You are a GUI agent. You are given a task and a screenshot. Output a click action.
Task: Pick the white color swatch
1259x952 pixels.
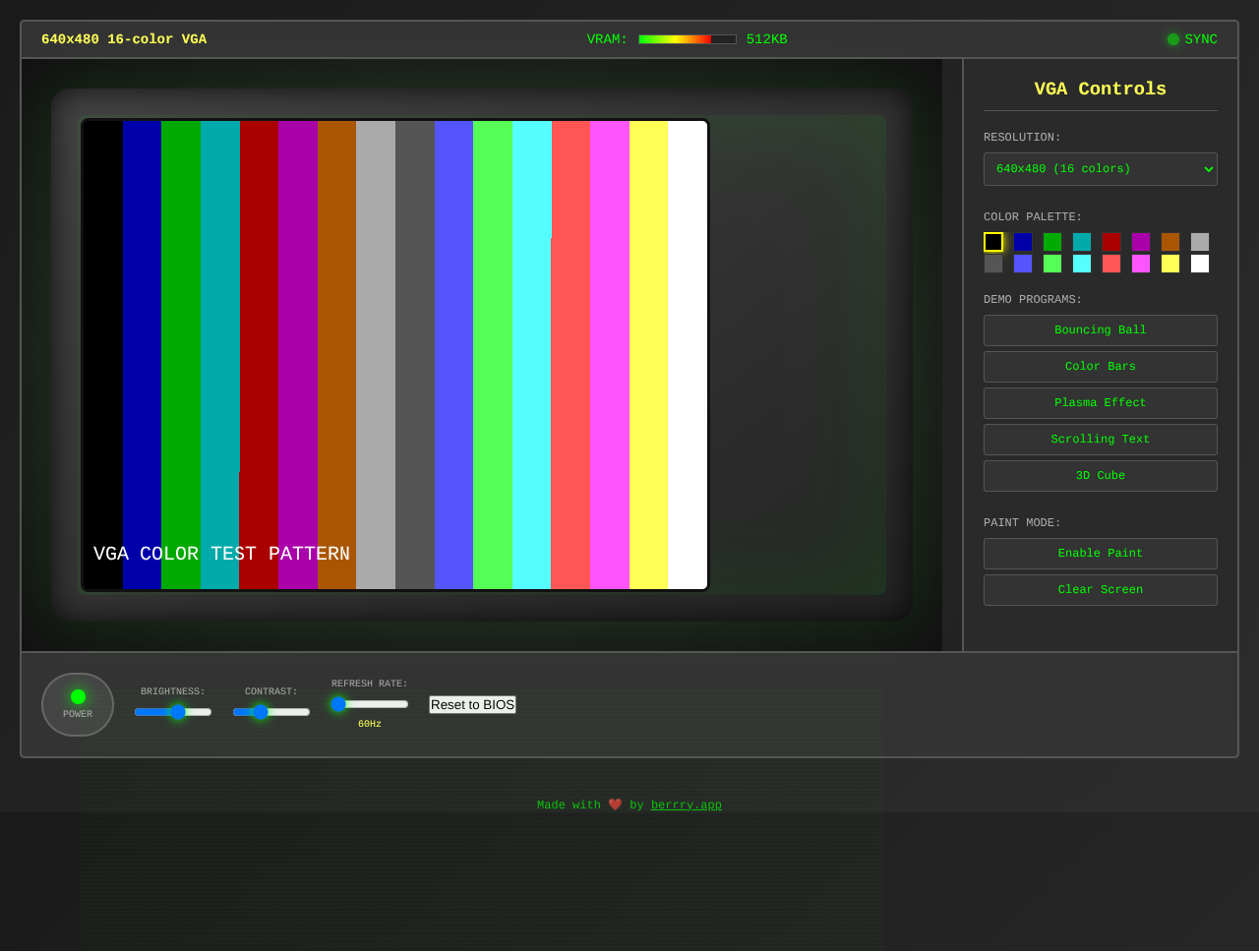pyautogui.click(x=1200, y=263)
